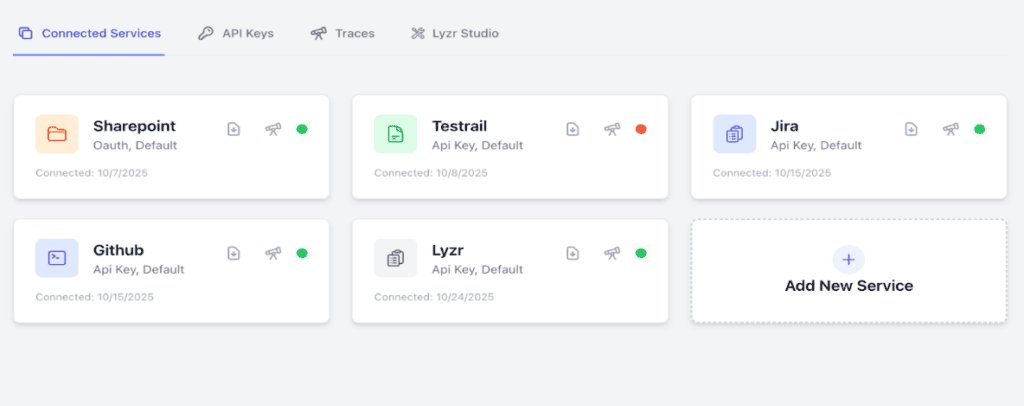Screen dimensions: 1024x406
Task: Open the telescope traces icon for Testrail
Action: click(x=612, y=129)
